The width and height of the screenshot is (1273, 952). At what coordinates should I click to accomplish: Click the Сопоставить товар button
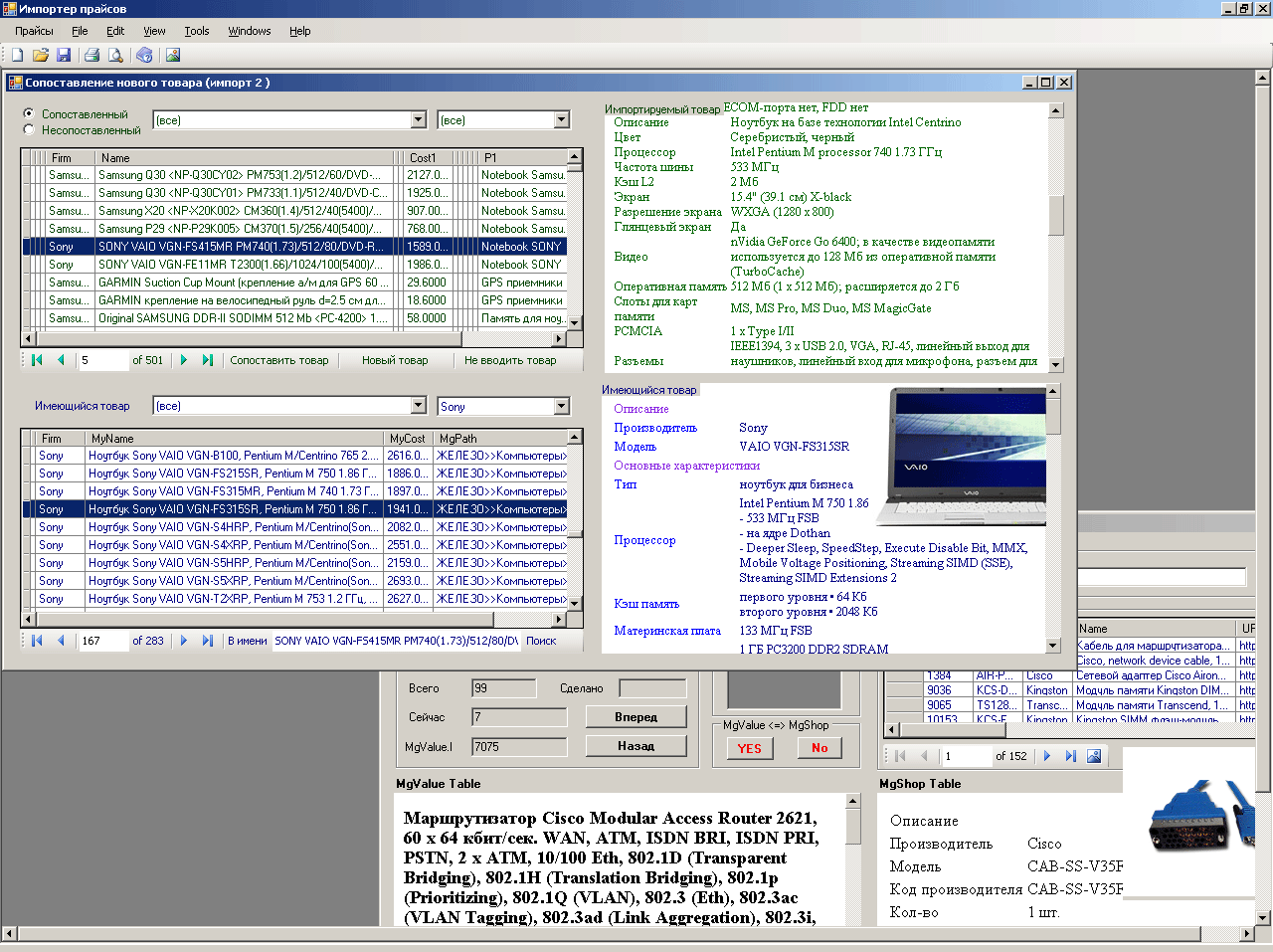point(278,360)
